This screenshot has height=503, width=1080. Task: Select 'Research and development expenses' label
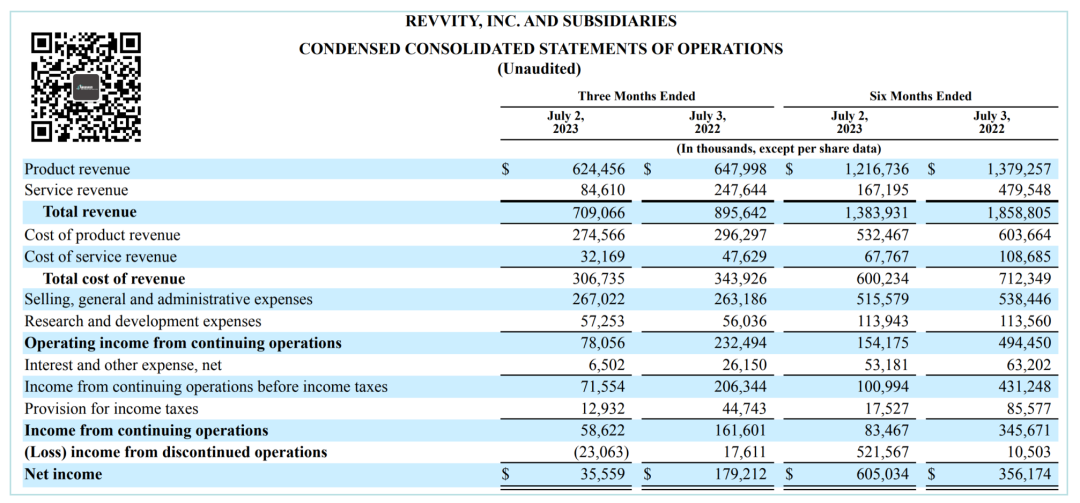click(143, 322)
